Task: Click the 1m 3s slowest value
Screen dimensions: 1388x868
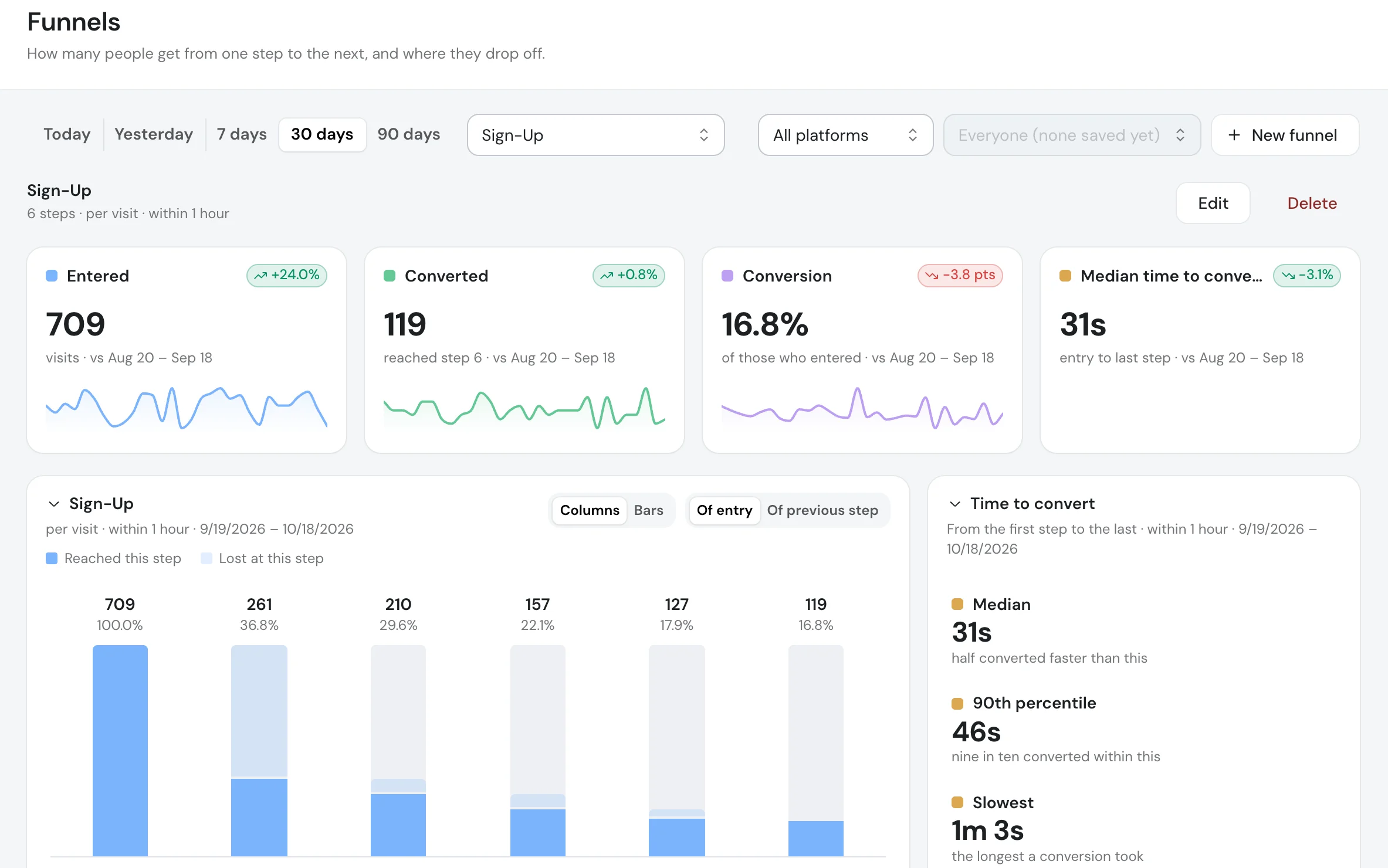Action: (987, 830)
